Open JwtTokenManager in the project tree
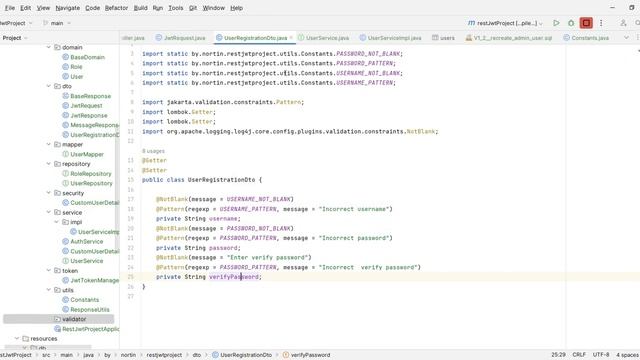The width and height of the screenshot is (640, 360). [91, 280]
